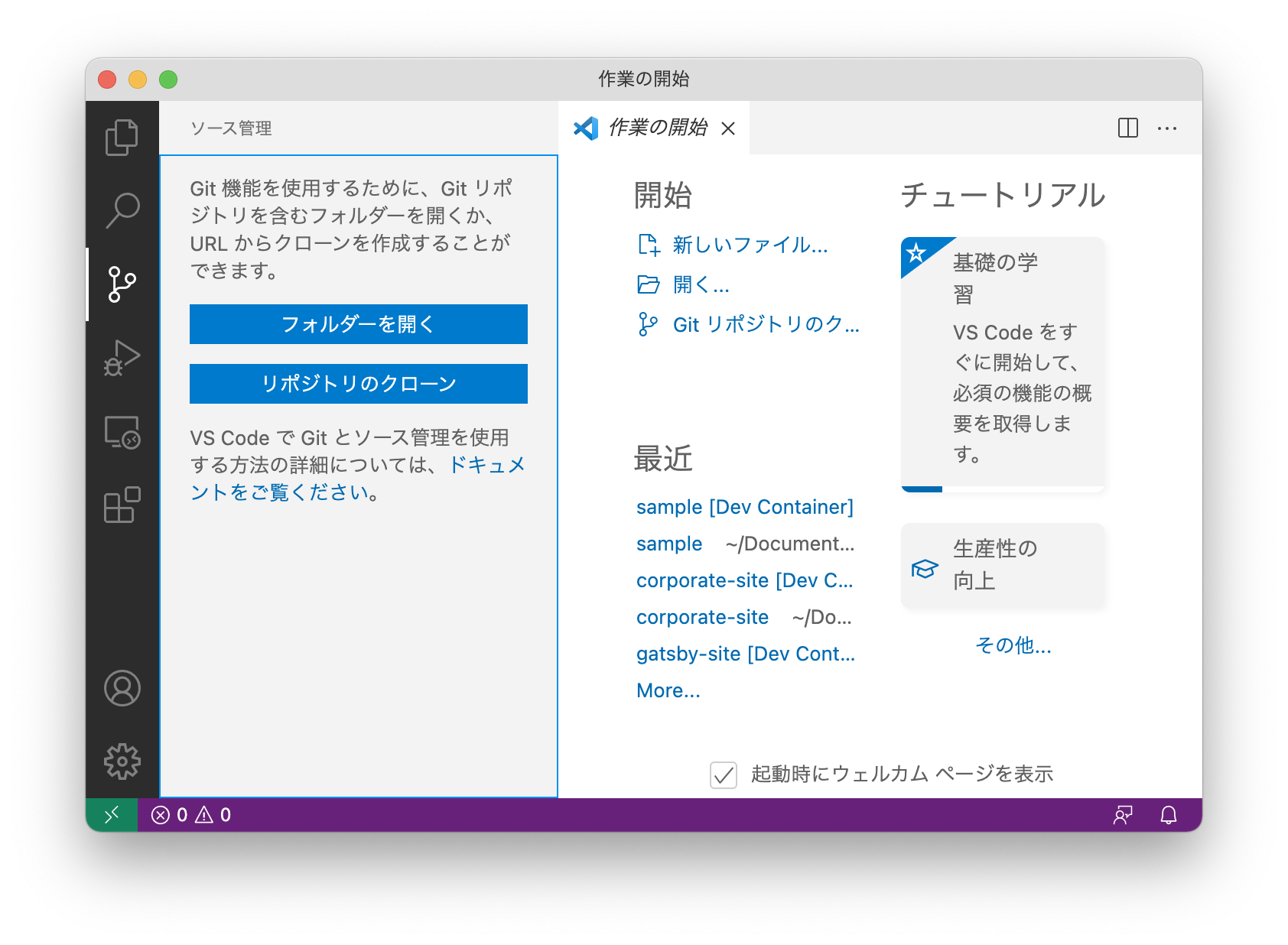
Task: Click the フォルダーを開く button
Action: (x=358, y=323)
